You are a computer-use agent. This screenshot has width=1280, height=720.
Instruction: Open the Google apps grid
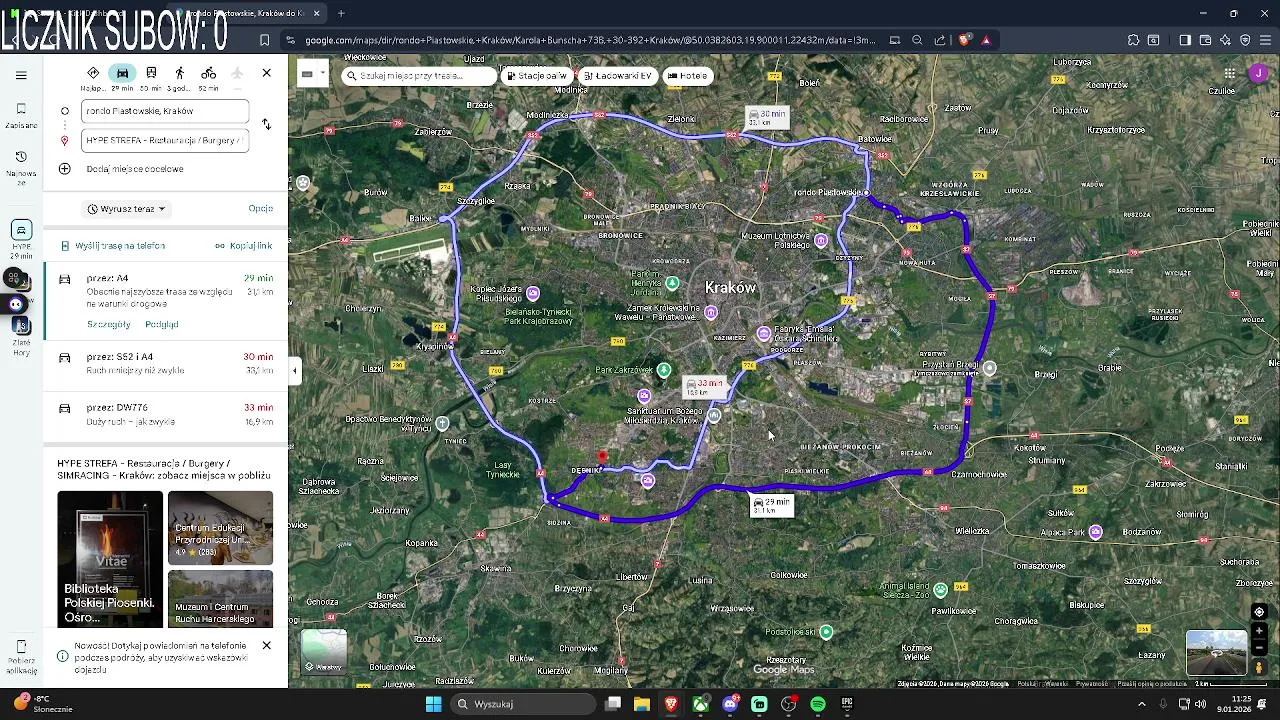(1230, 73)
